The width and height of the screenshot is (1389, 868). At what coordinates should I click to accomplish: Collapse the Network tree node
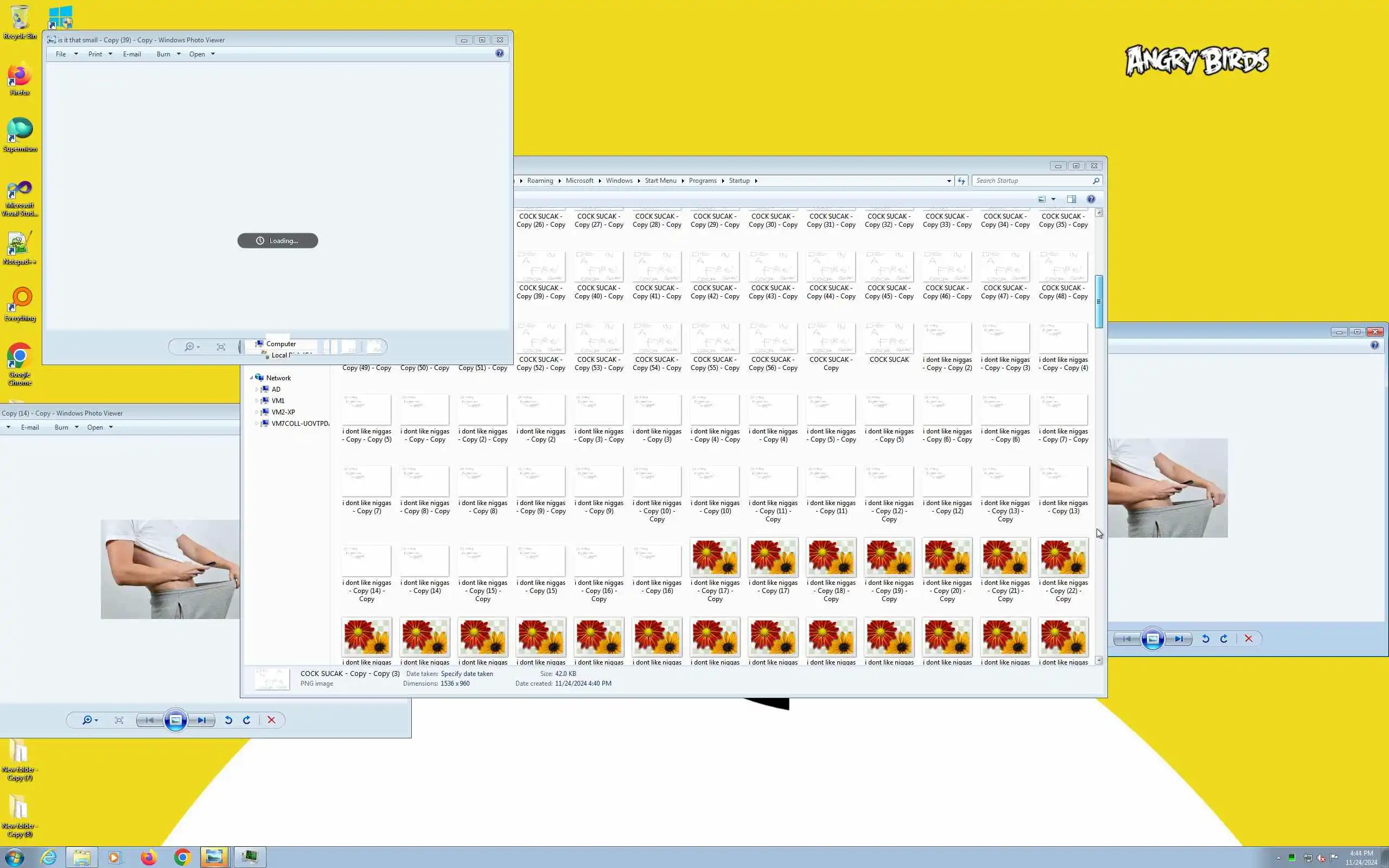[251, 378]
